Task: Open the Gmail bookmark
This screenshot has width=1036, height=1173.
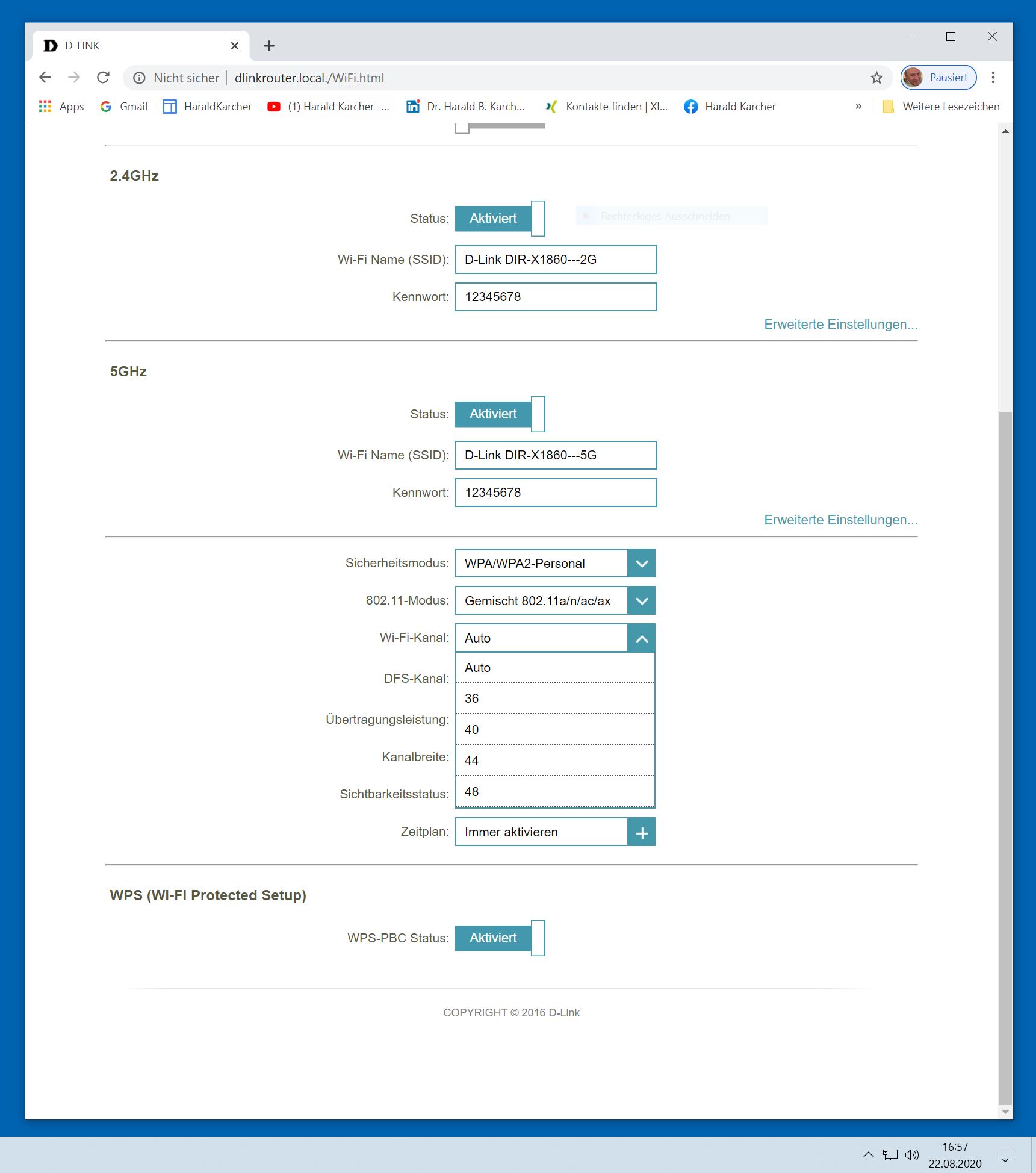Action: 124,107
